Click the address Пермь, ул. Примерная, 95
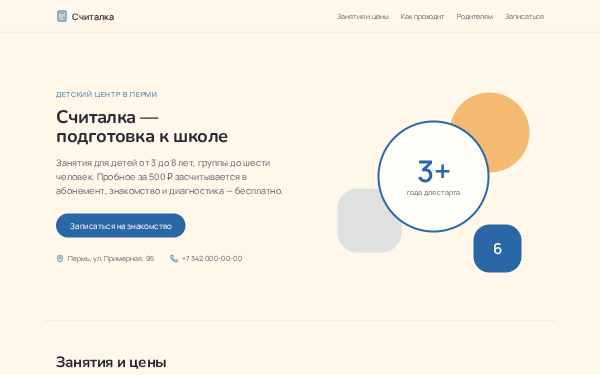 111,259
